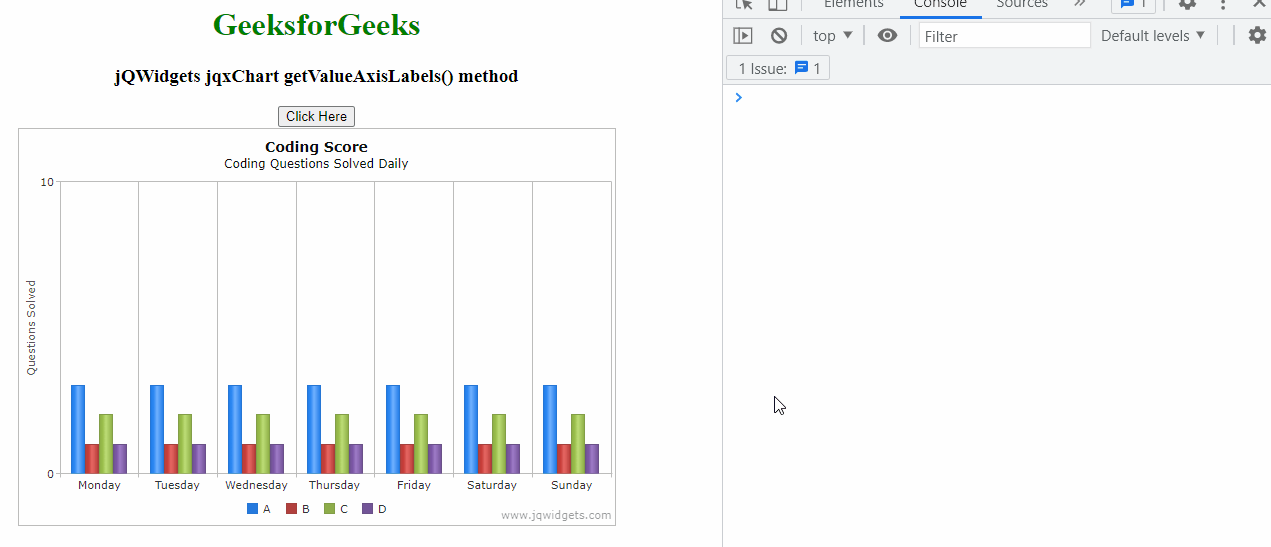This screenshot has height=547, width=1271.
Task: Click the console prompt chevron
Action: pos(739,97)
